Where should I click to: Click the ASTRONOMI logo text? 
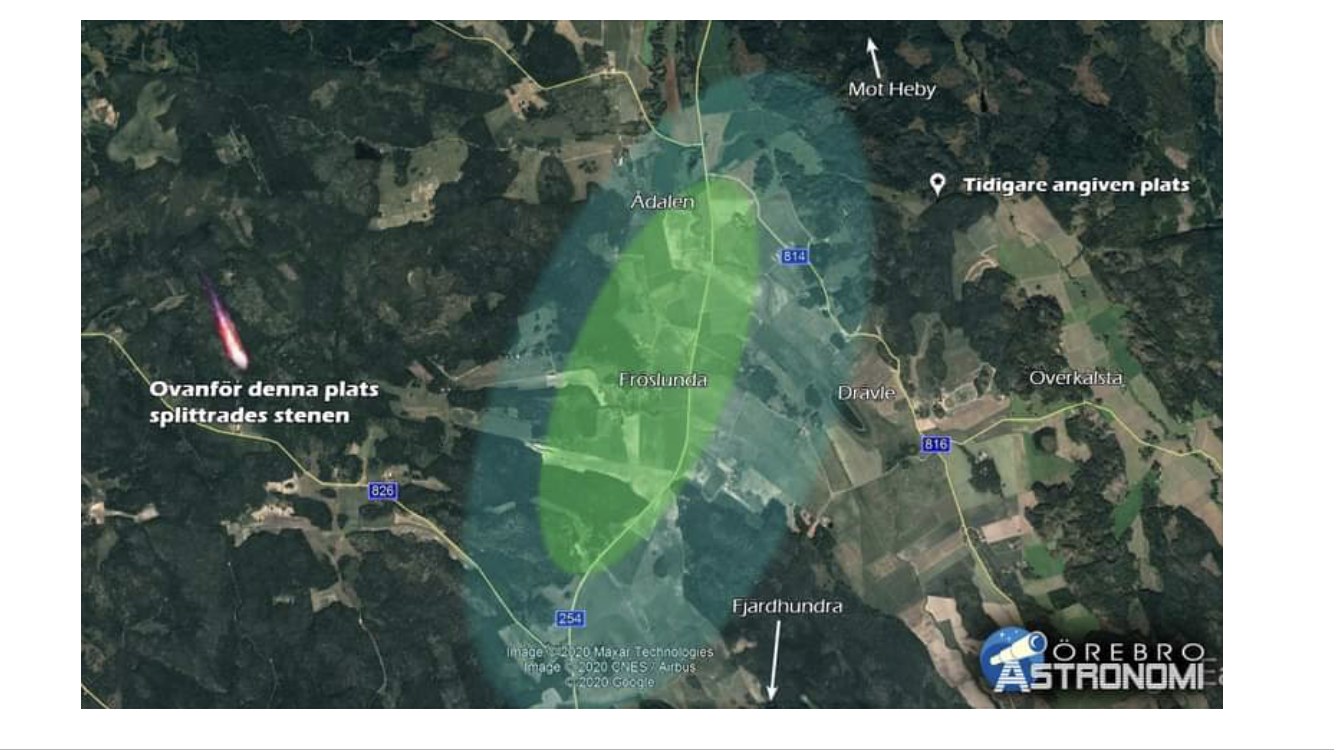[x=1100, y=677]
